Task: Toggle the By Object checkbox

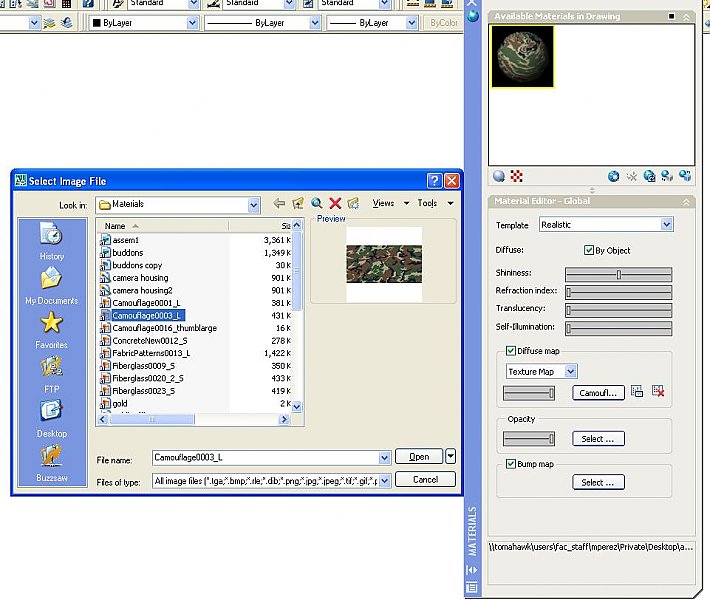Action: click(589, 250)
